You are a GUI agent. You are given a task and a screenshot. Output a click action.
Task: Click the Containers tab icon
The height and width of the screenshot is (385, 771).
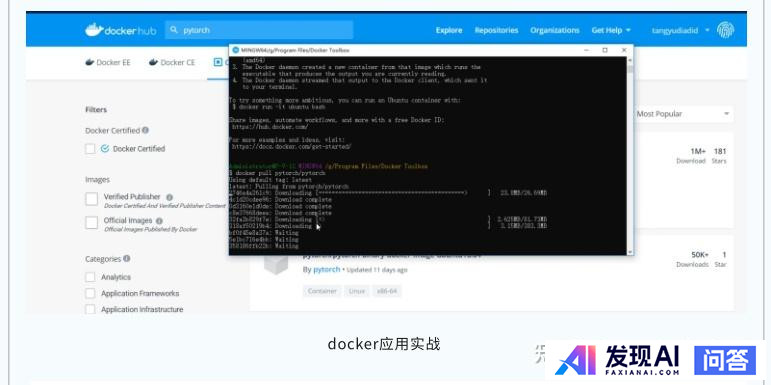tap(218, 62)
